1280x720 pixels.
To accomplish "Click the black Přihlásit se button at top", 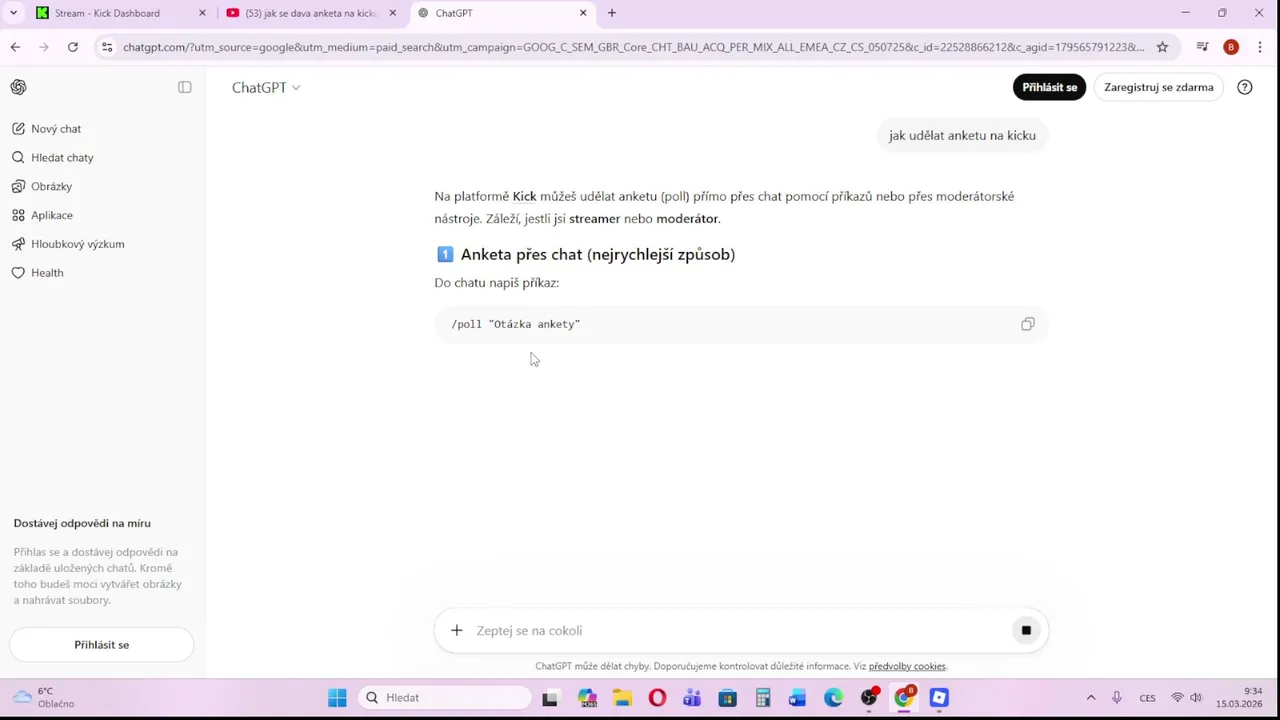I will (1049, 87).
